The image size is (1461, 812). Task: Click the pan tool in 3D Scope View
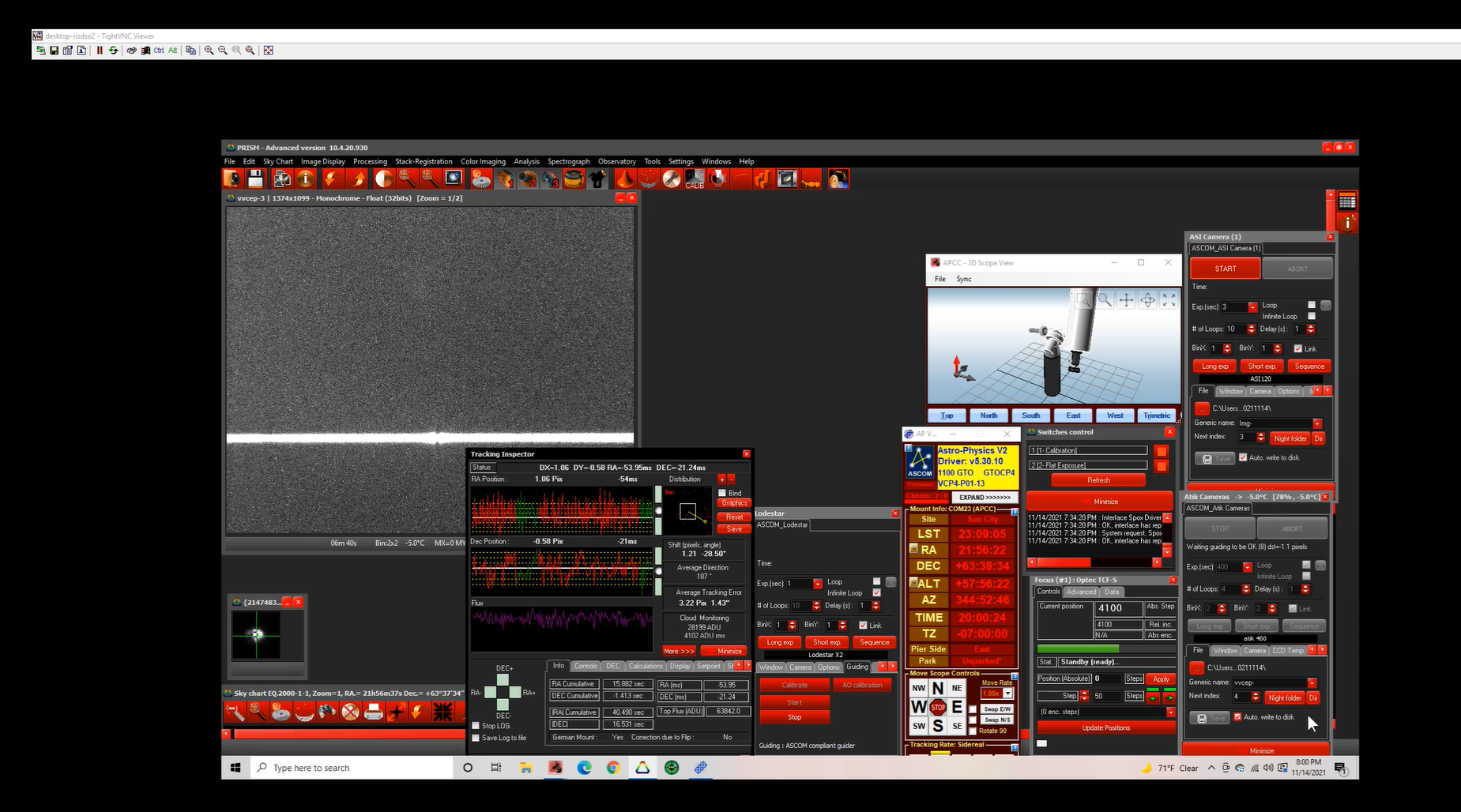coord(1126,300)
